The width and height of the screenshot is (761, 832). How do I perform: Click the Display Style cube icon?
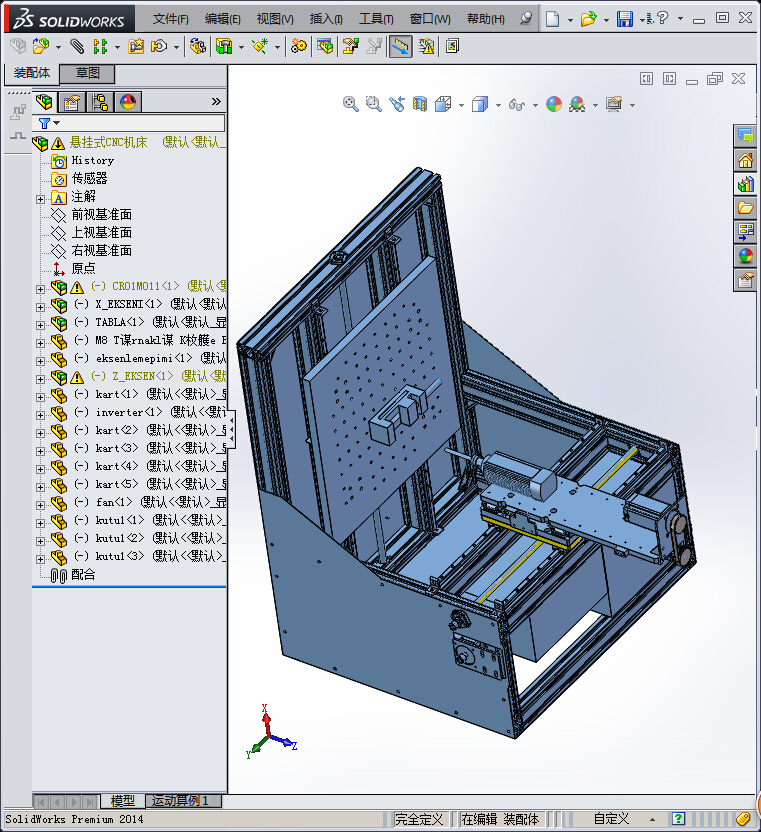pos(480,104)
